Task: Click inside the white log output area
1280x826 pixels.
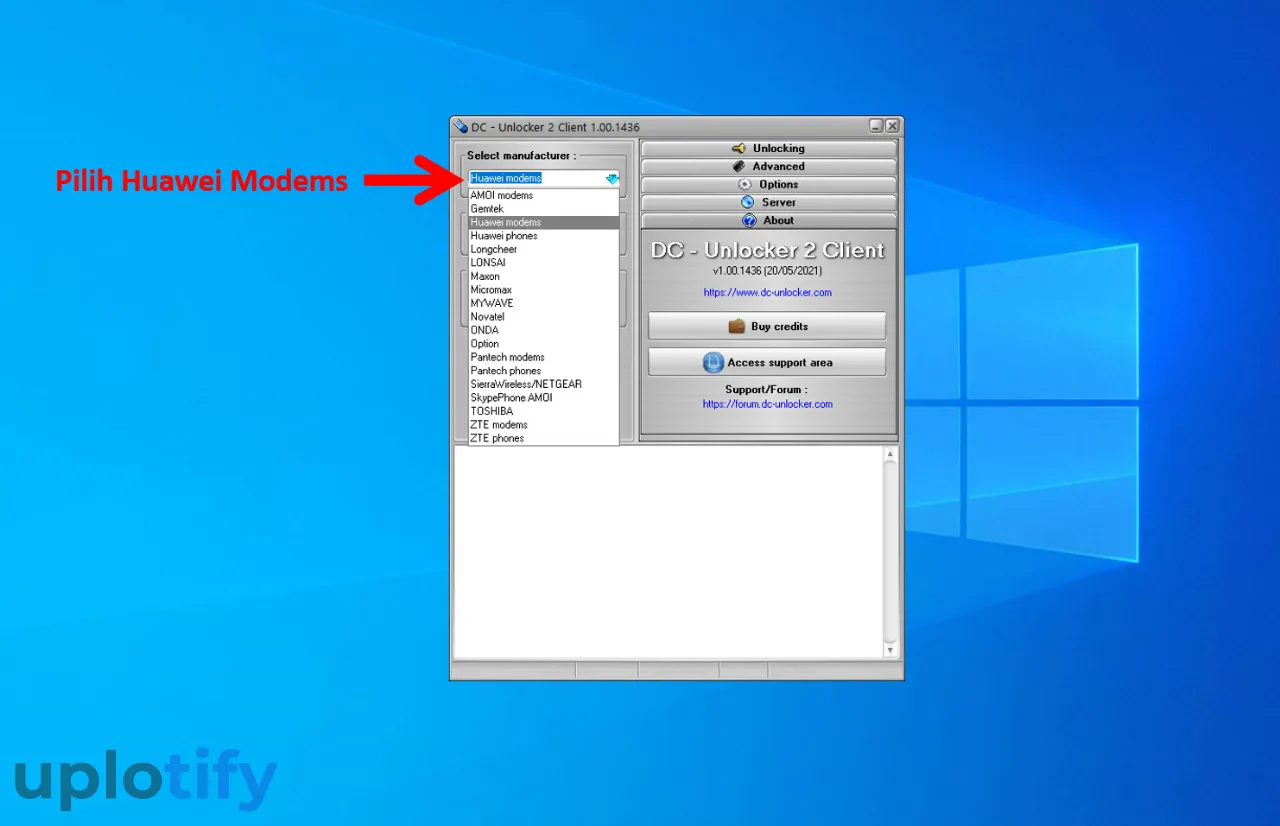Action: click(668, 552)
